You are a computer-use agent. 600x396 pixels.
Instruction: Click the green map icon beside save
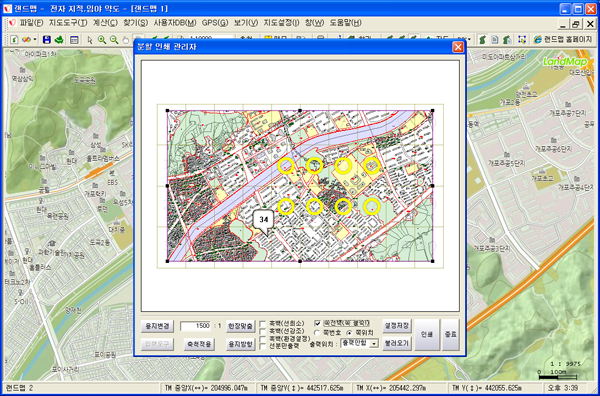[59, 39]
